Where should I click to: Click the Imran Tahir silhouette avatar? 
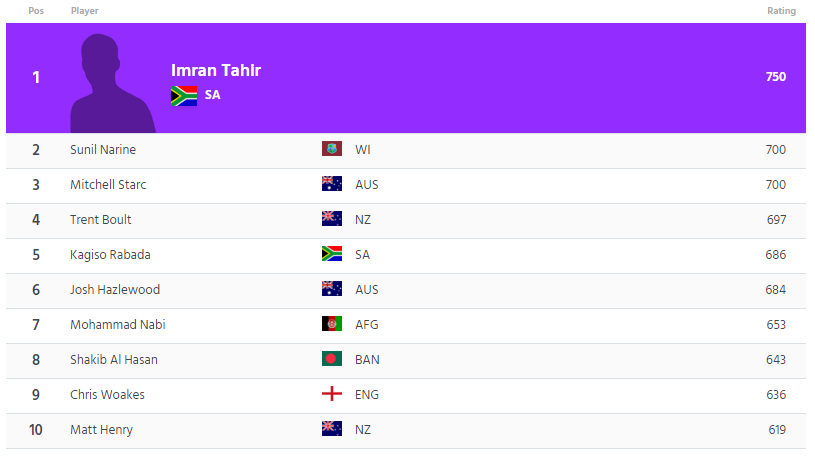click(x=112, y=84)
